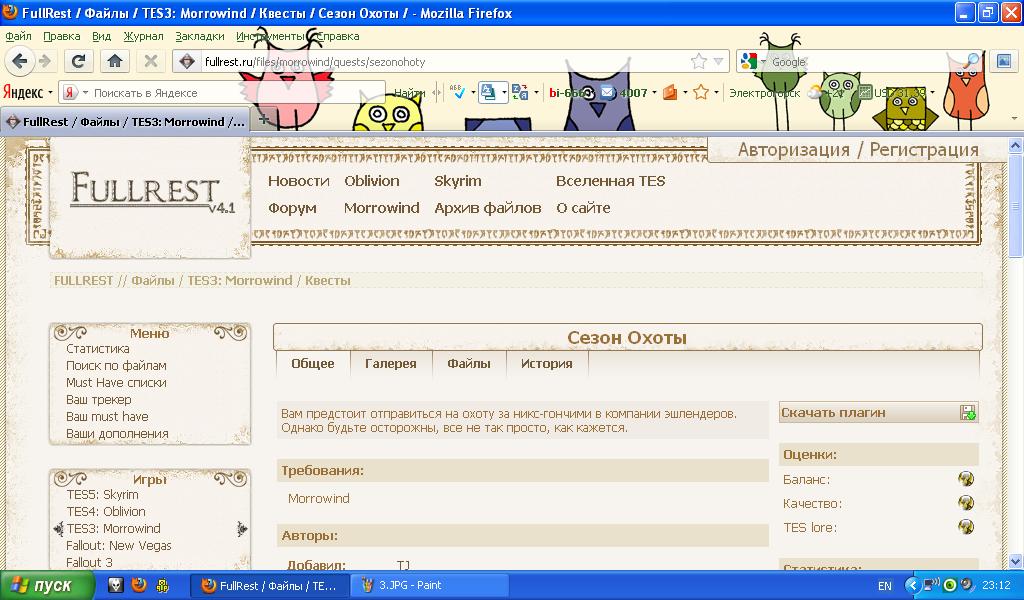The height and width of the screenshot is (600, 1024).
Task: Open the История tab
Action: coord(546,364)
